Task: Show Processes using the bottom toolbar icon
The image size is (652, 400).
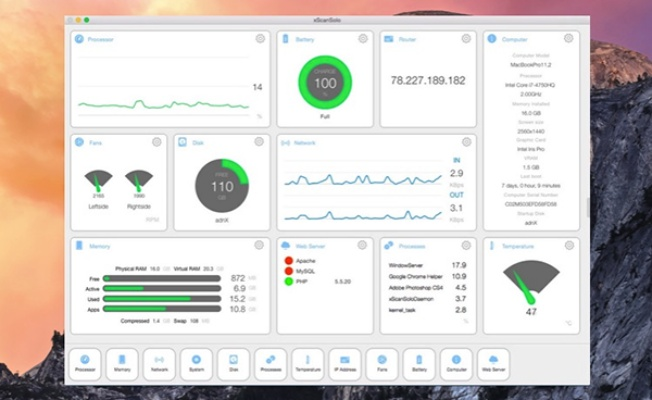Action: tap(270, 363)
